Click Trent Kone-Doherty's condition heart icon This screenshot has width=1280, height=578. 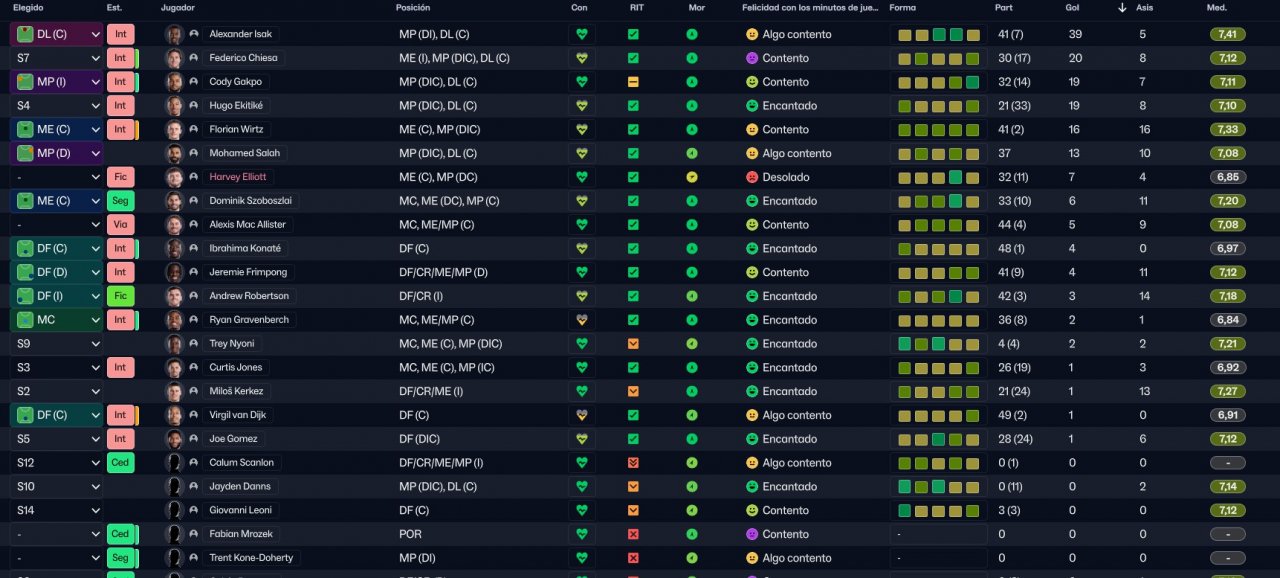[582, 558]
